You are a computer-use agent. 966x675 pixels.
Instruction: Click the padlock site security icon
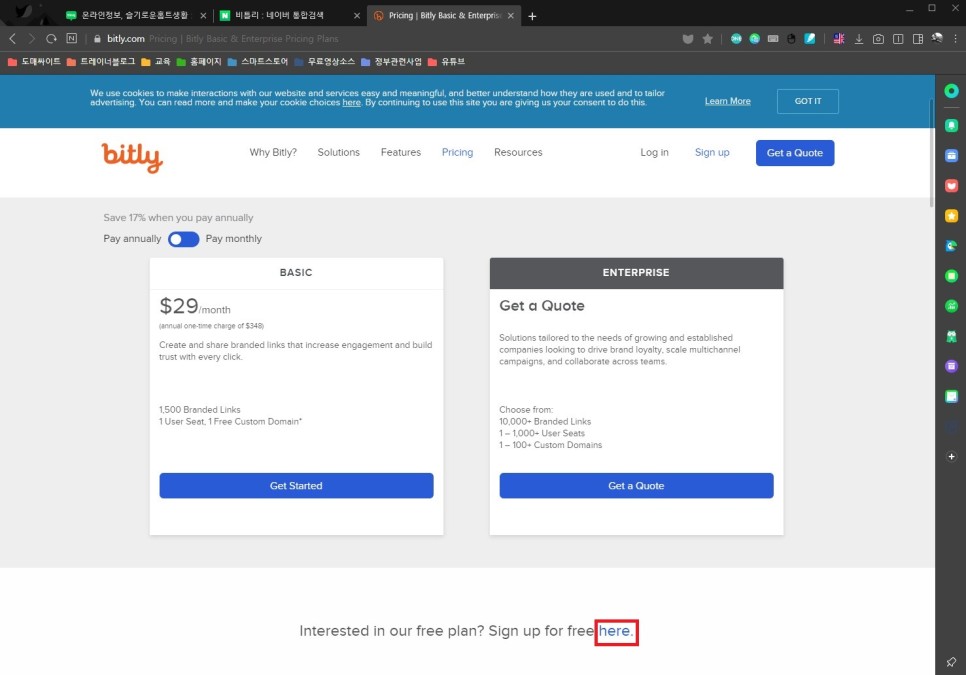97,39
